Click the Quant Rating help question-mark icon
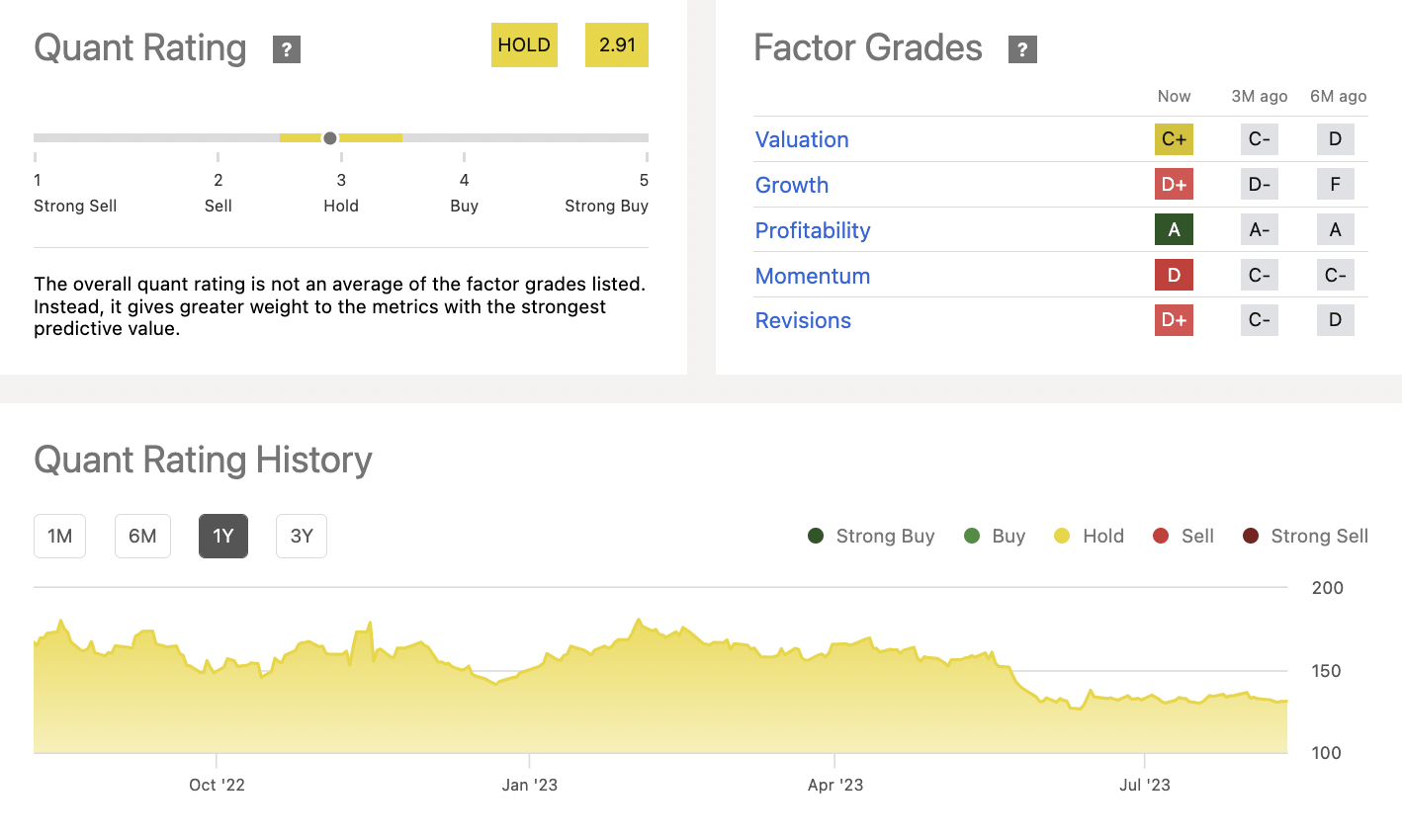1402x840 pixels. [x=287, y=49]
